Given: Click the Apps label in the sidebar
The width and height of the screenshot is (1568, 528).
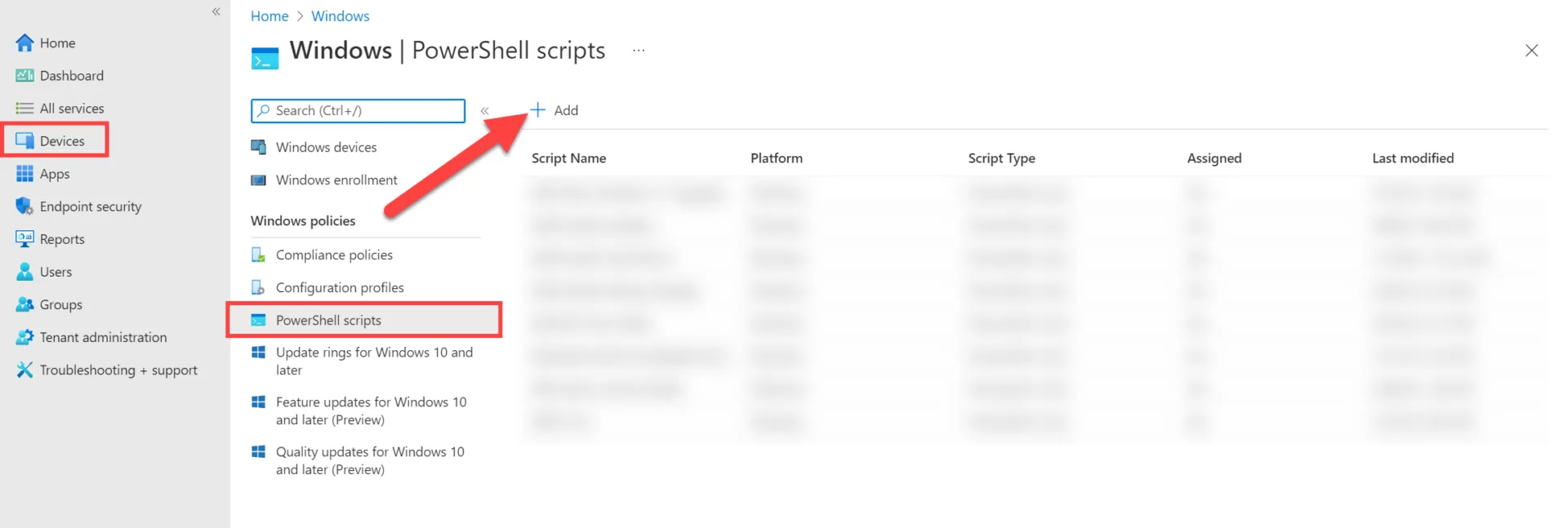Looking at the screenshot, I should 55,174.
